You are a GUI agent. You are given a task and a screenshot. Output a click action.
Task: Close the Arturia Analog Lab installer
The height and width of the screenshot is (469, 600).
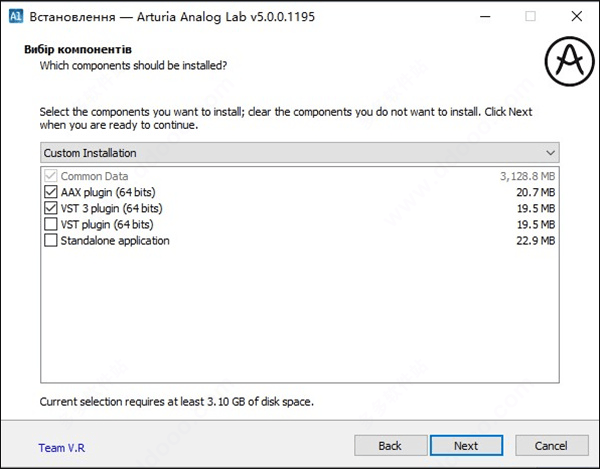(x=576, y=16)
